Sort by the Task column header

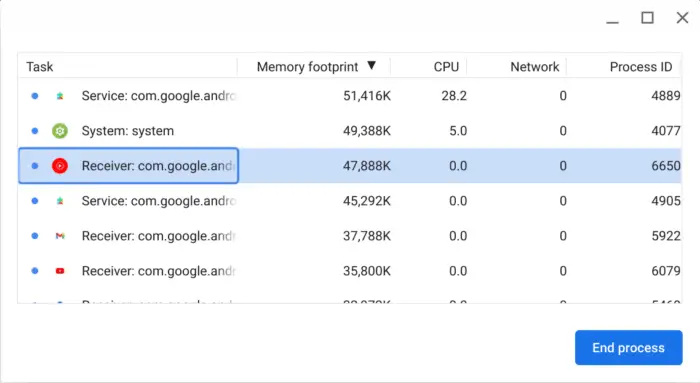(40, 67)
